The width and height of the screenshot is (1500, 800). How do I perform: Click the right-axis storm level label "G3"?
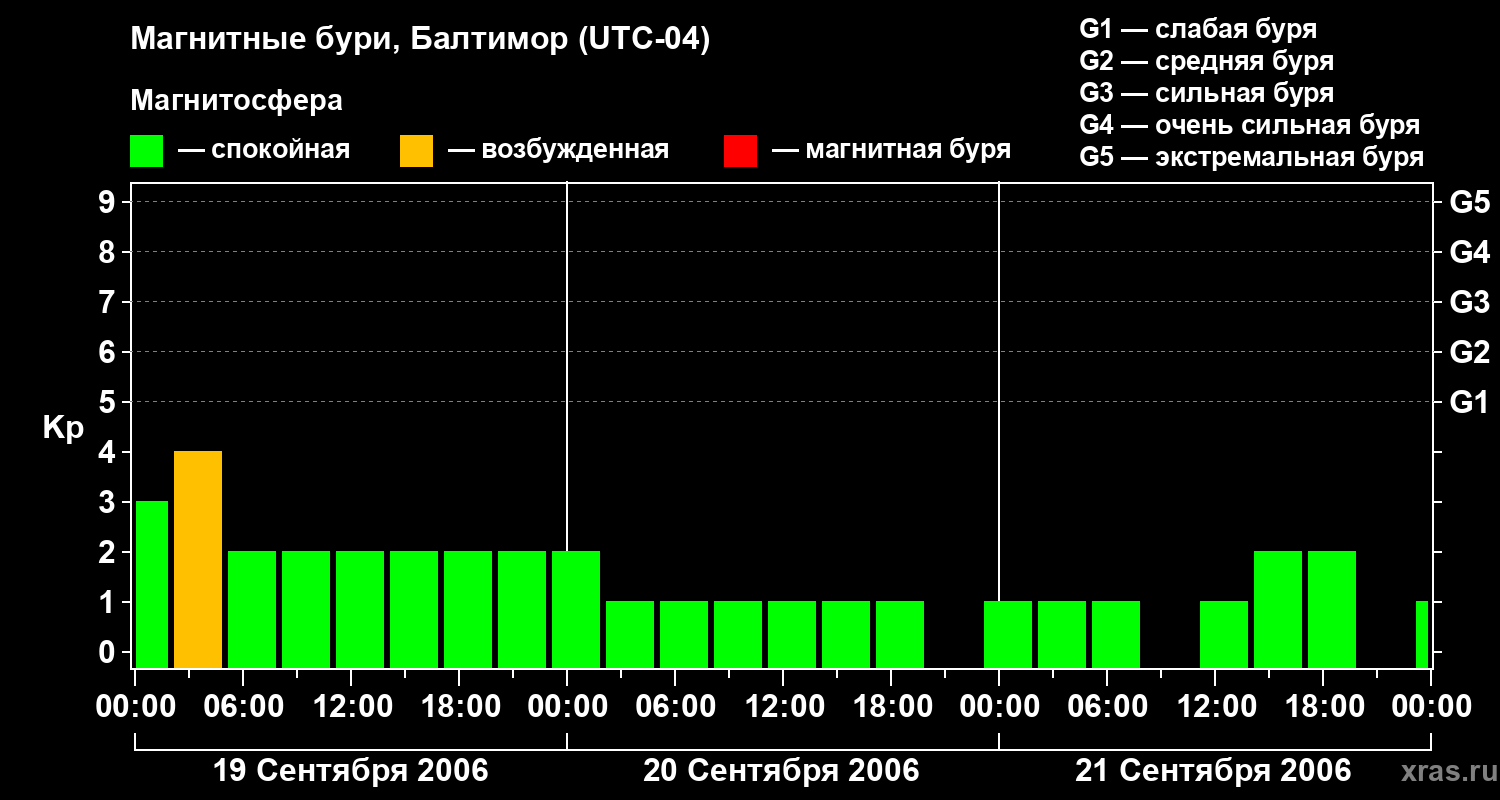1469,302
